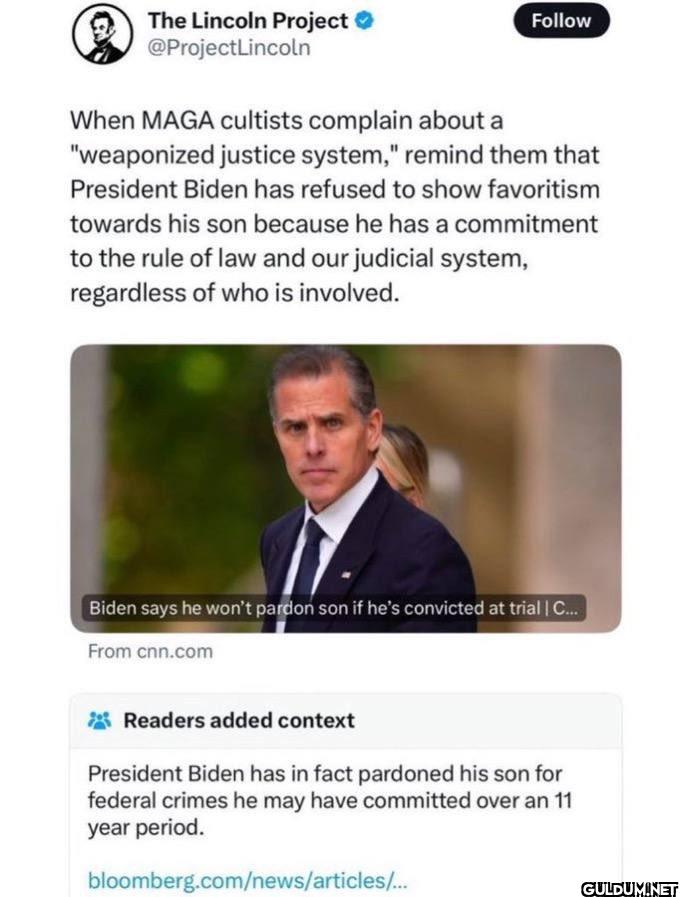Click the GULDUM.NET watermark
The width and height of the screenshot is (682, 897).
tap(630, 886)
